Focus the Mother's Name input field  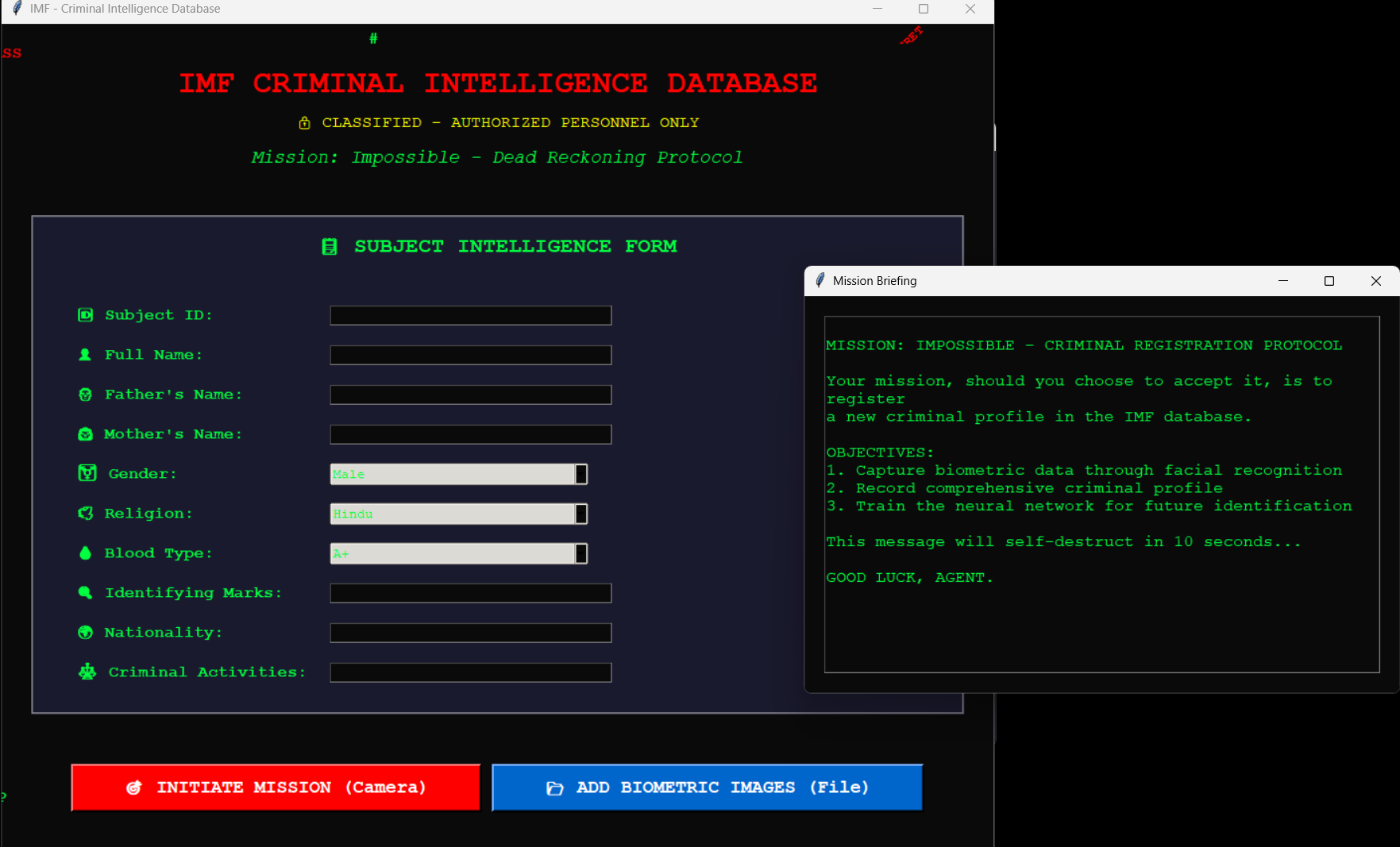click(471, 434)
